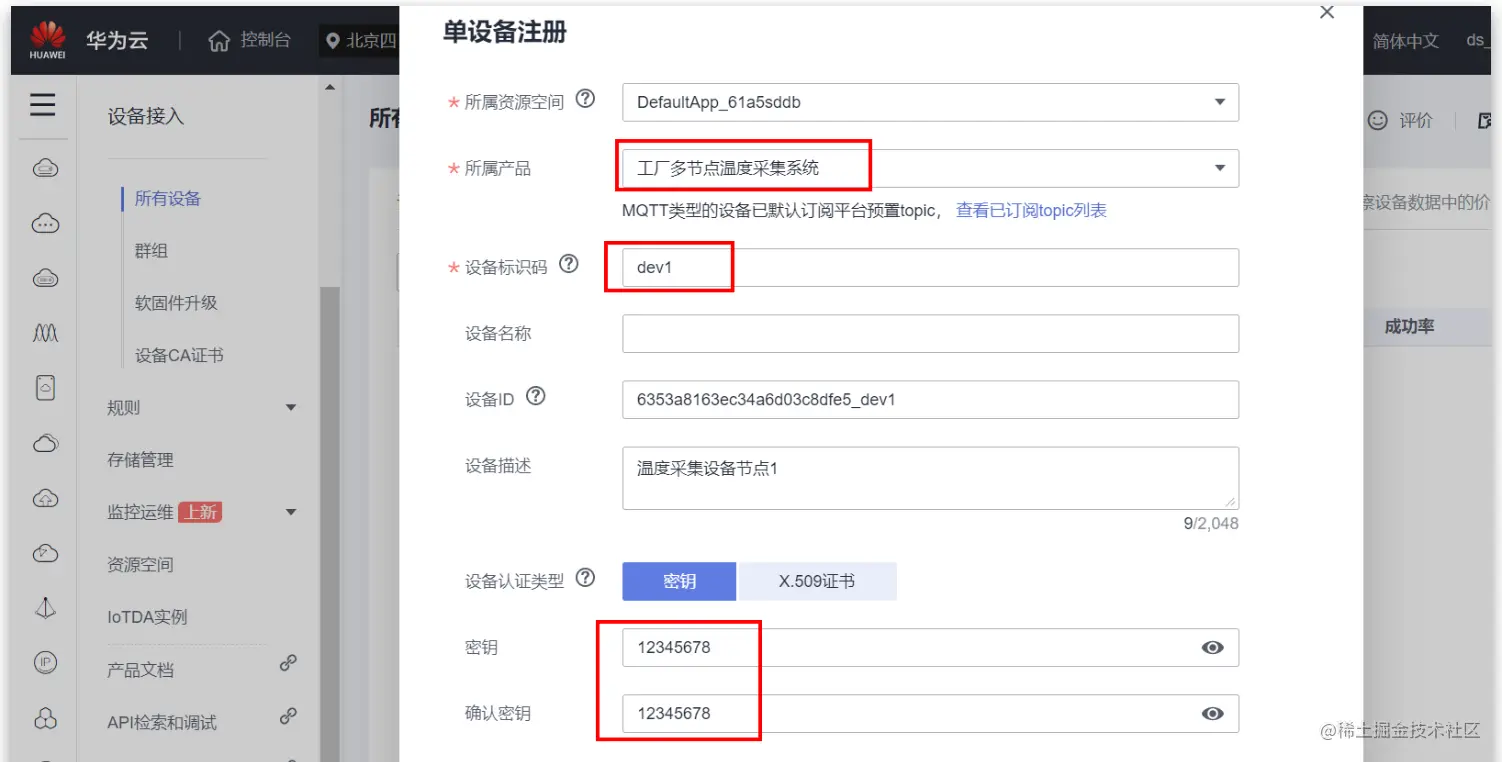Click 成功率 column header

click(x=1409, y=327)
